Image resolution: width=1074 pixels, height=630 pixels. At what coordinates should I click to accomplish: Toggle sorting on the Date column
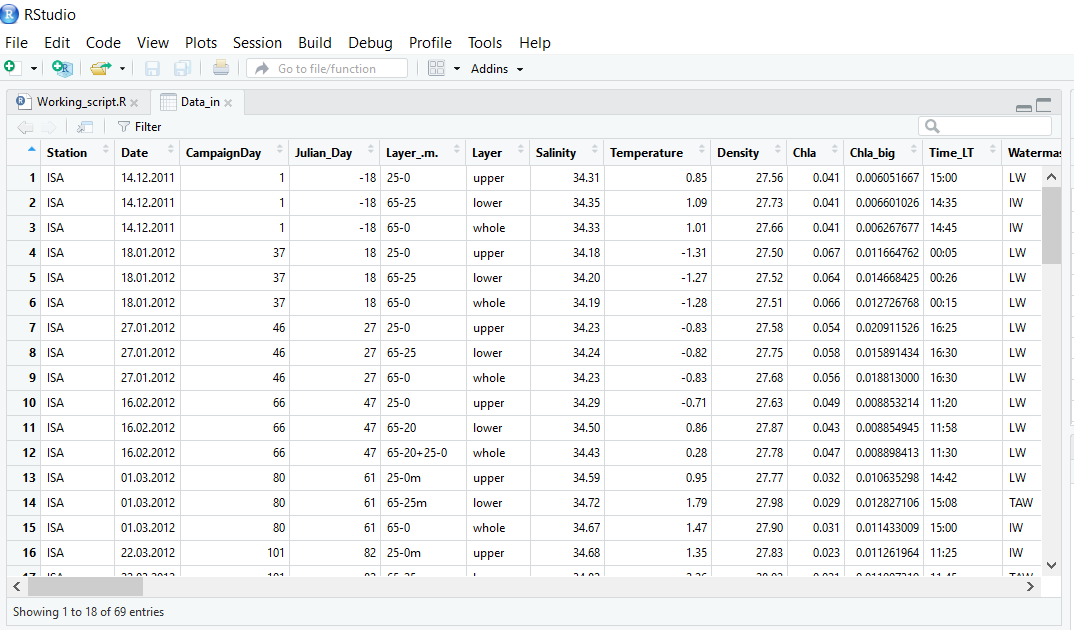pos(138,152)
